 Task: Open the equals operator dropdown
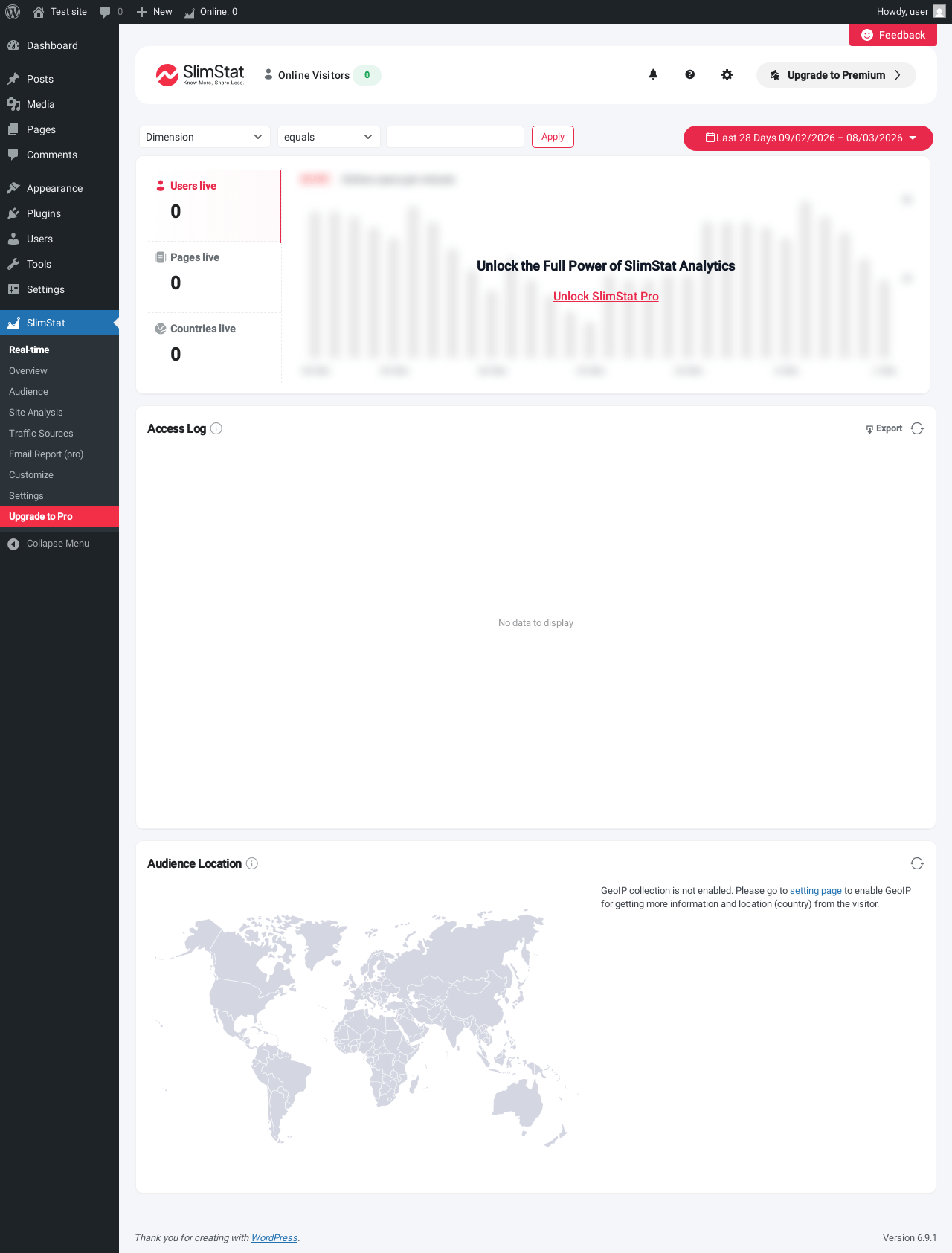click(329, 137)
